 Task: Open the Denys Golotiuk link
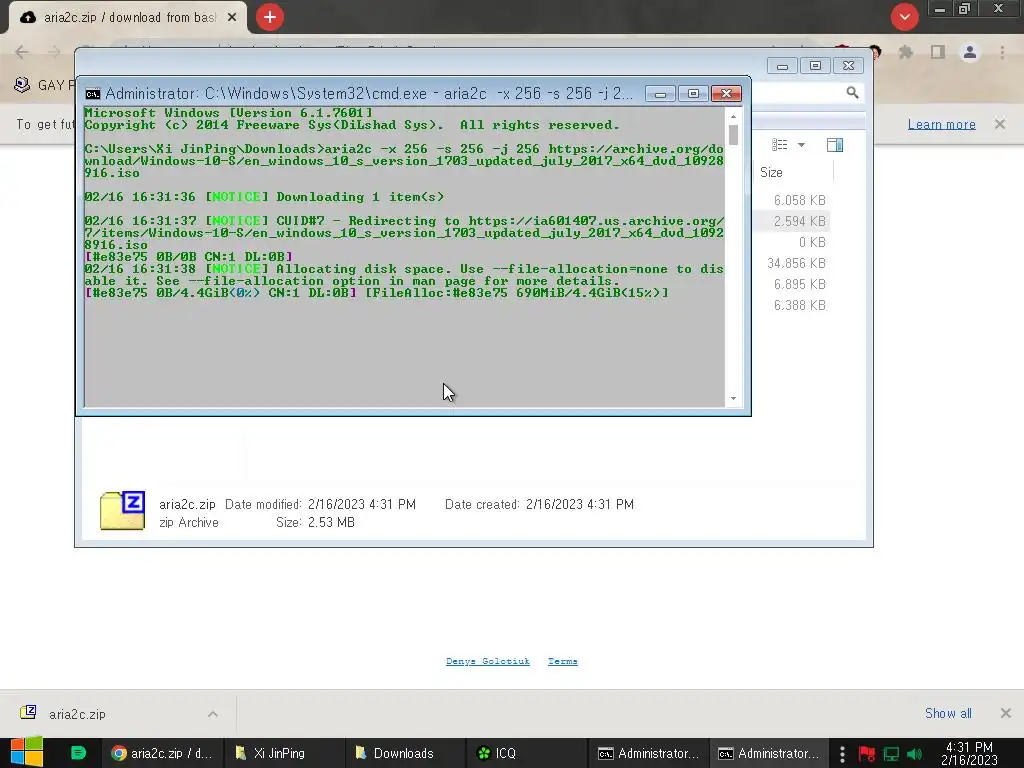pyautogui.click(x=487, y=662)
